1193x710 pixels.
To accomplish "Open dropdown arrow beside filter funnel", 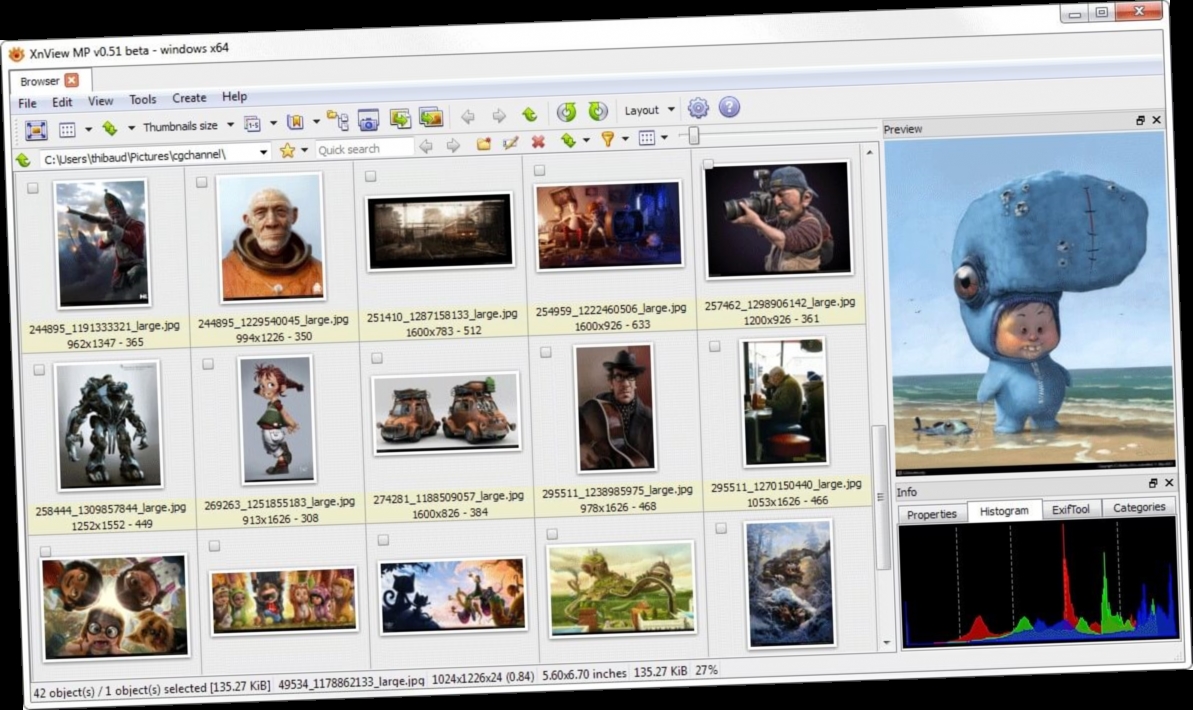I will click(625, 138).
